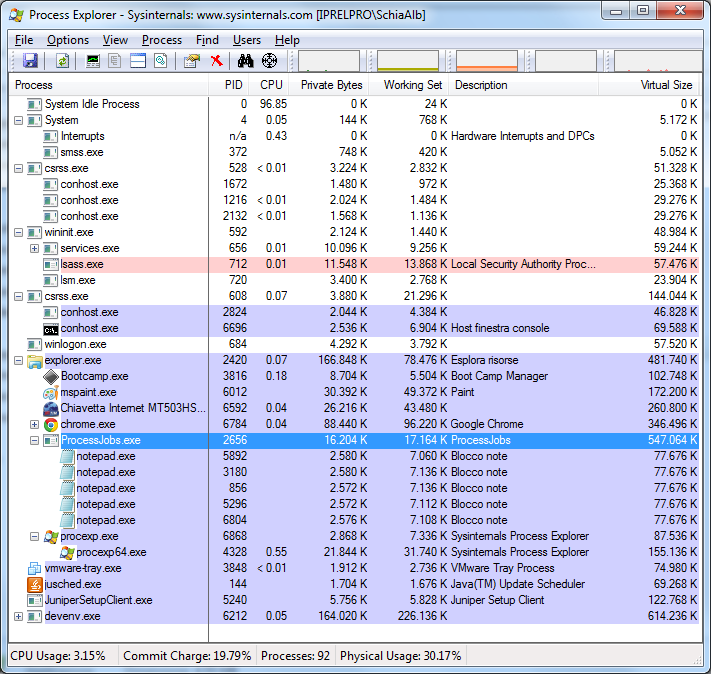The width and height of the screenshot is (711, 674).
Task: Select the lsm.exe process row
Action: [354, 280]
